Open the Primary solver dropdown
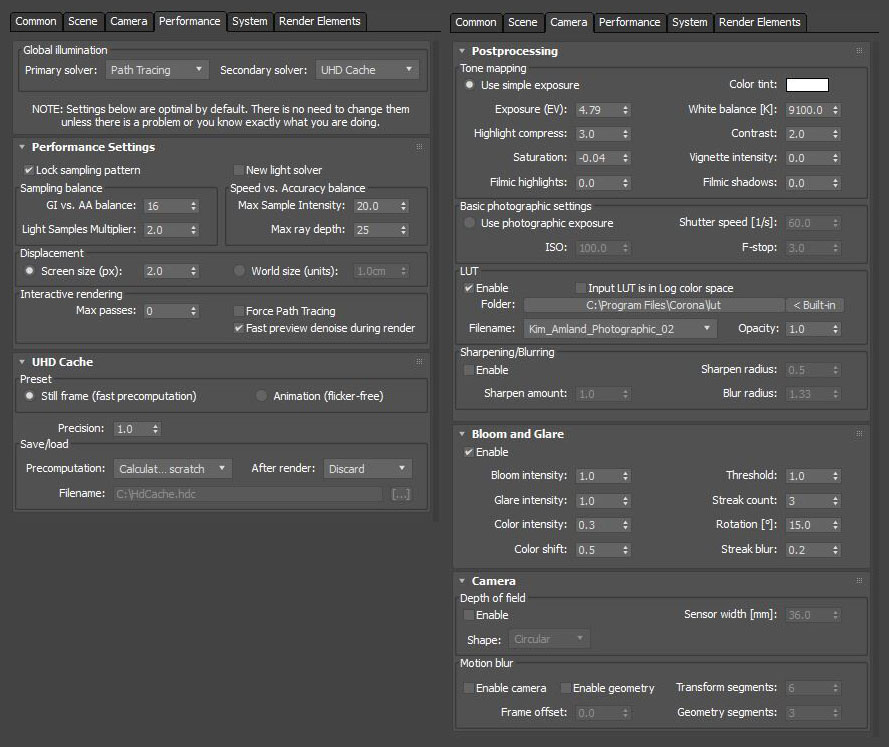 pyautogui.click(x=157, y=70)
